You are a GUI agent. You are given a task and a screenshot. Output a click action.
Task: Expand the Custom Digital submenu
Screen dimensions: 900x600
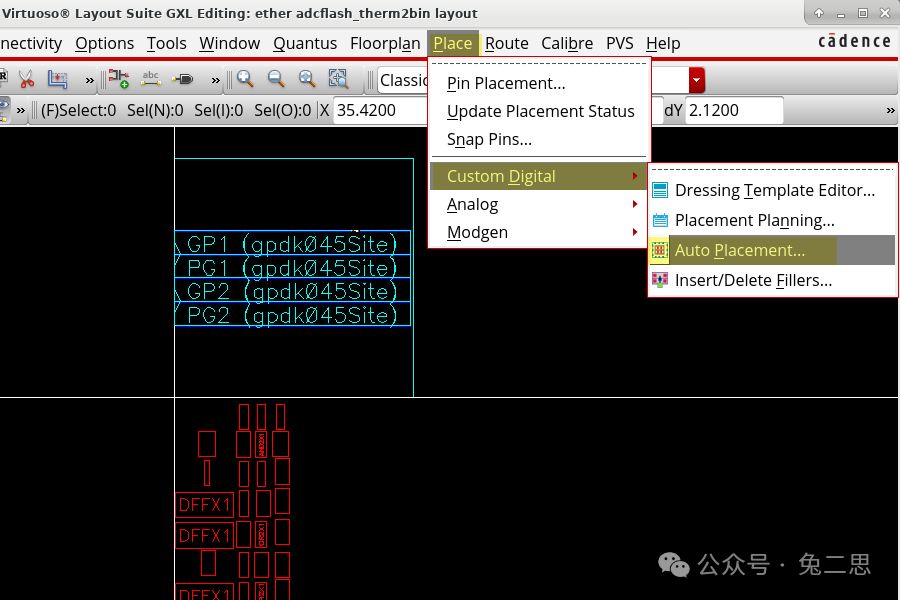pos(539,176)
